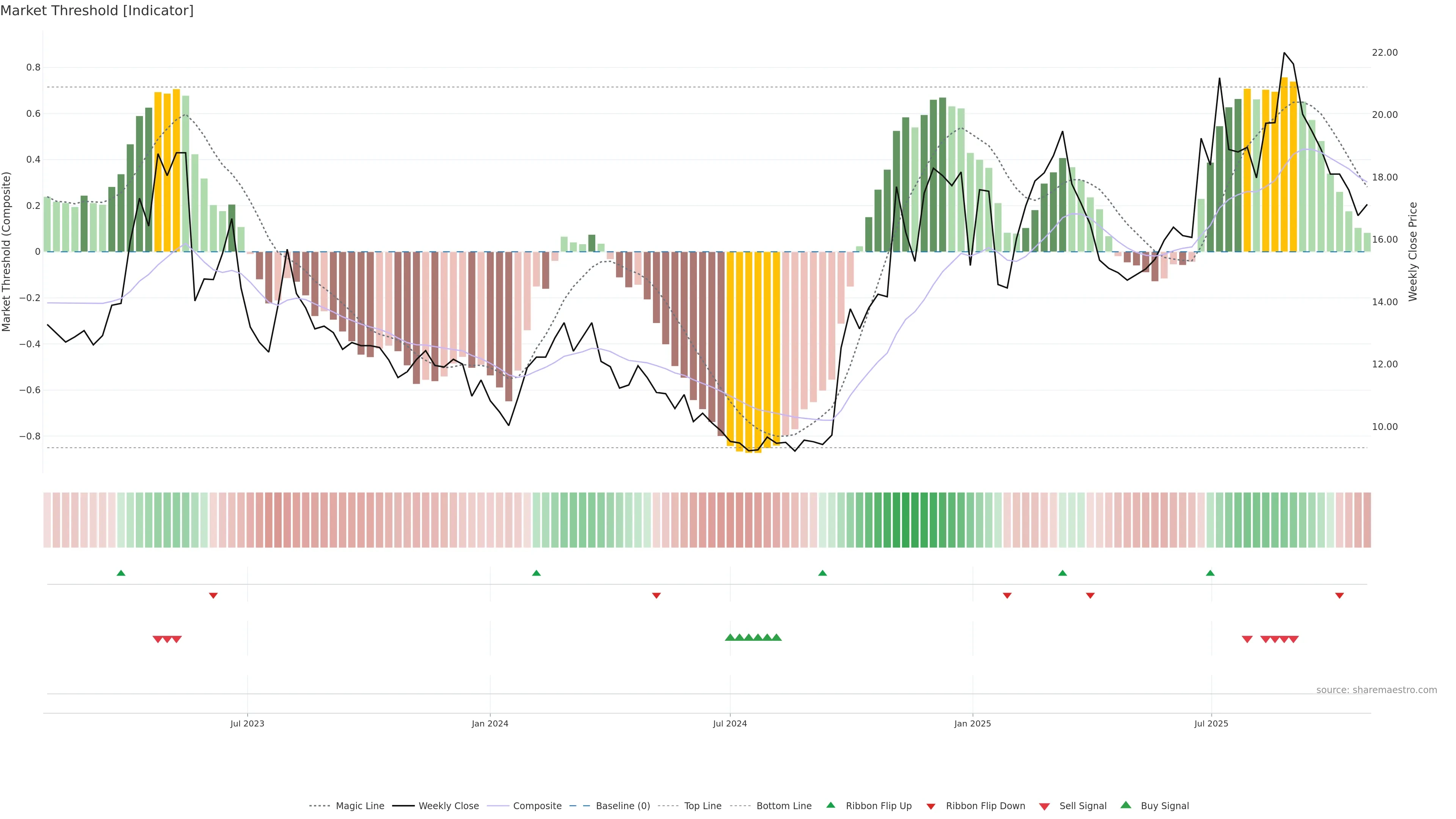Viewport: 1456px width, 819px height.
Task: Click the Jan 2025 x-axis label
Action: click(972, 723)
